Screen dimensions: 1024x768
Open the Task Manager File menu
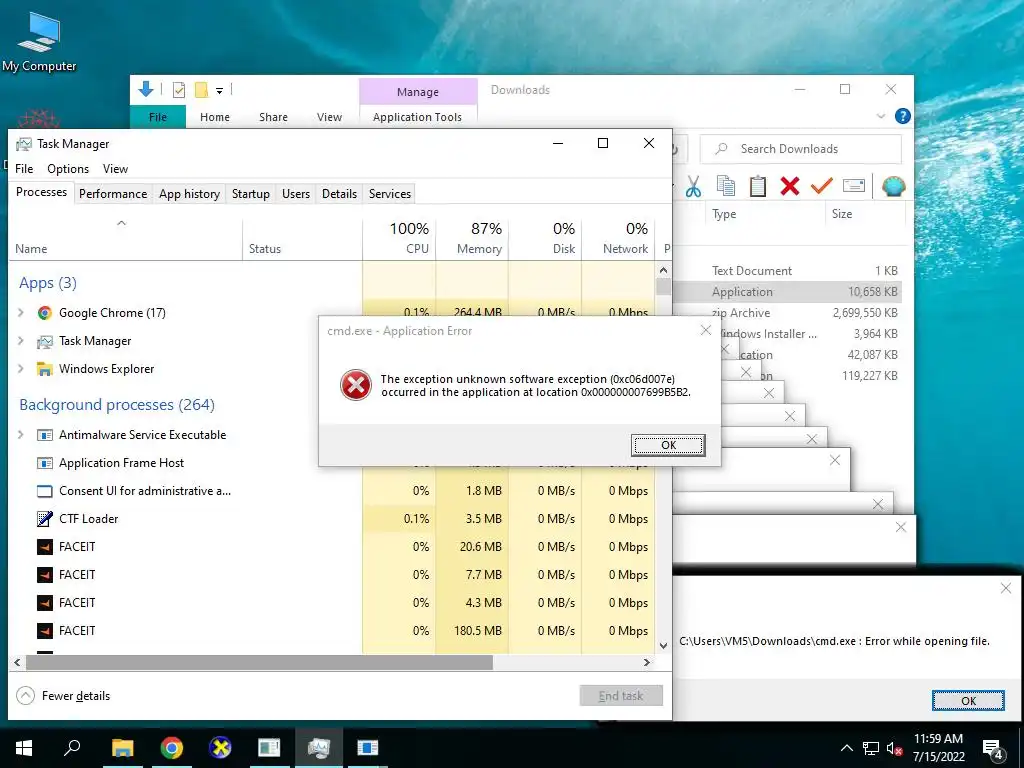click(24, 168)
